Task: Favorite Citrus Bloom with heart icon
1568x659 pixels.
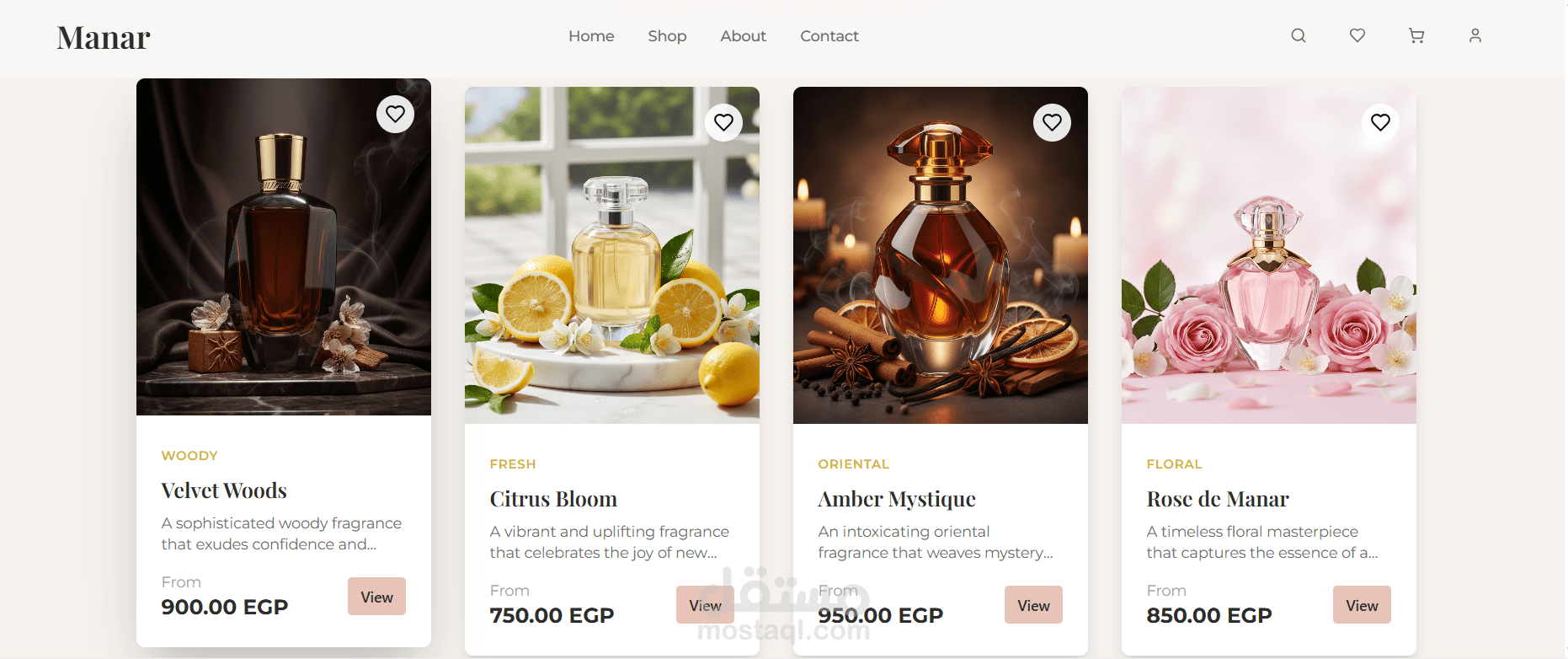Action: click(x=723, y=122)
